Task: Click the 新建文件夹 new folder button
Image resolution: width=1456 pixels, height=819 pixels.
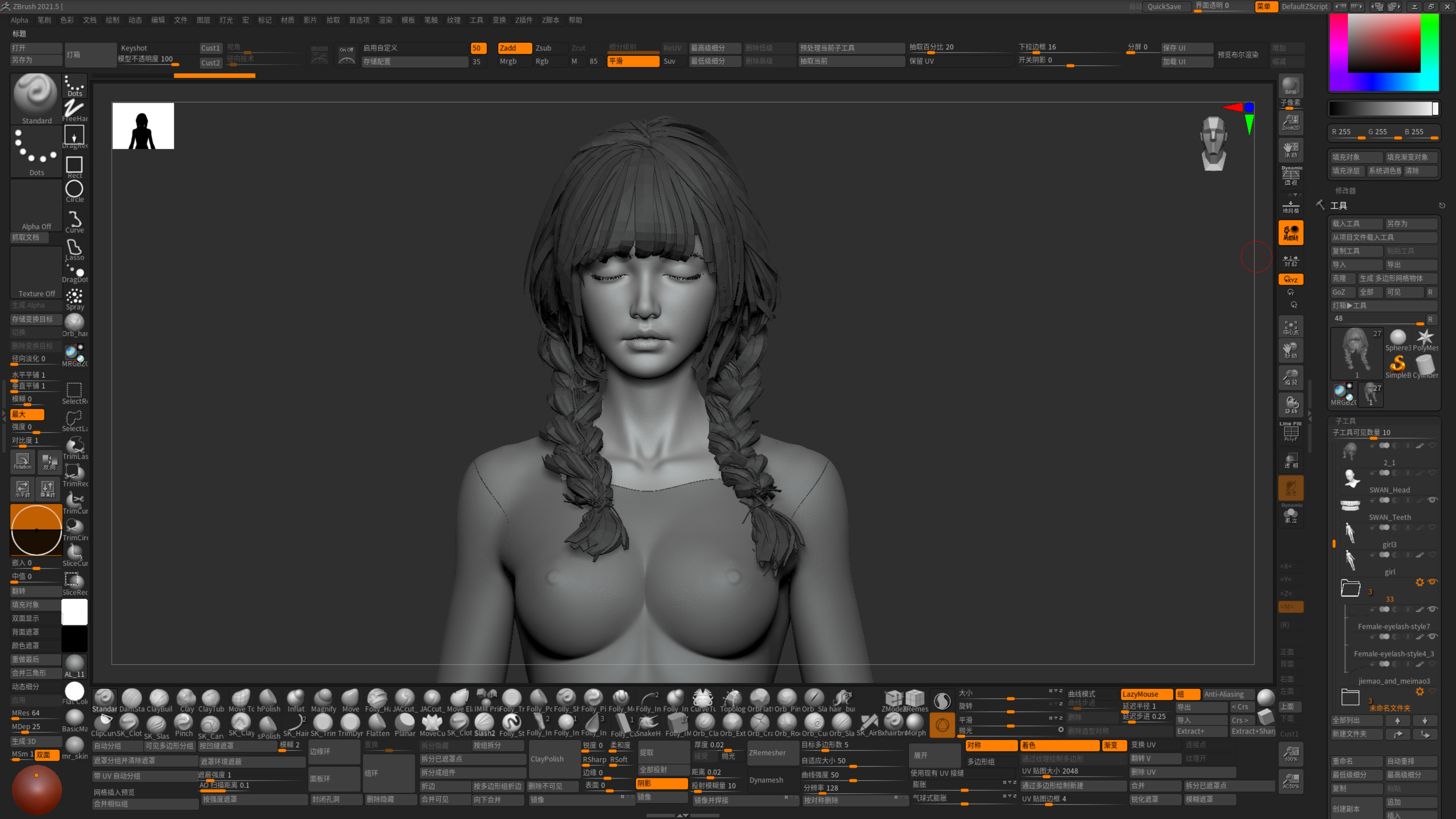Action: [1357, 734]
